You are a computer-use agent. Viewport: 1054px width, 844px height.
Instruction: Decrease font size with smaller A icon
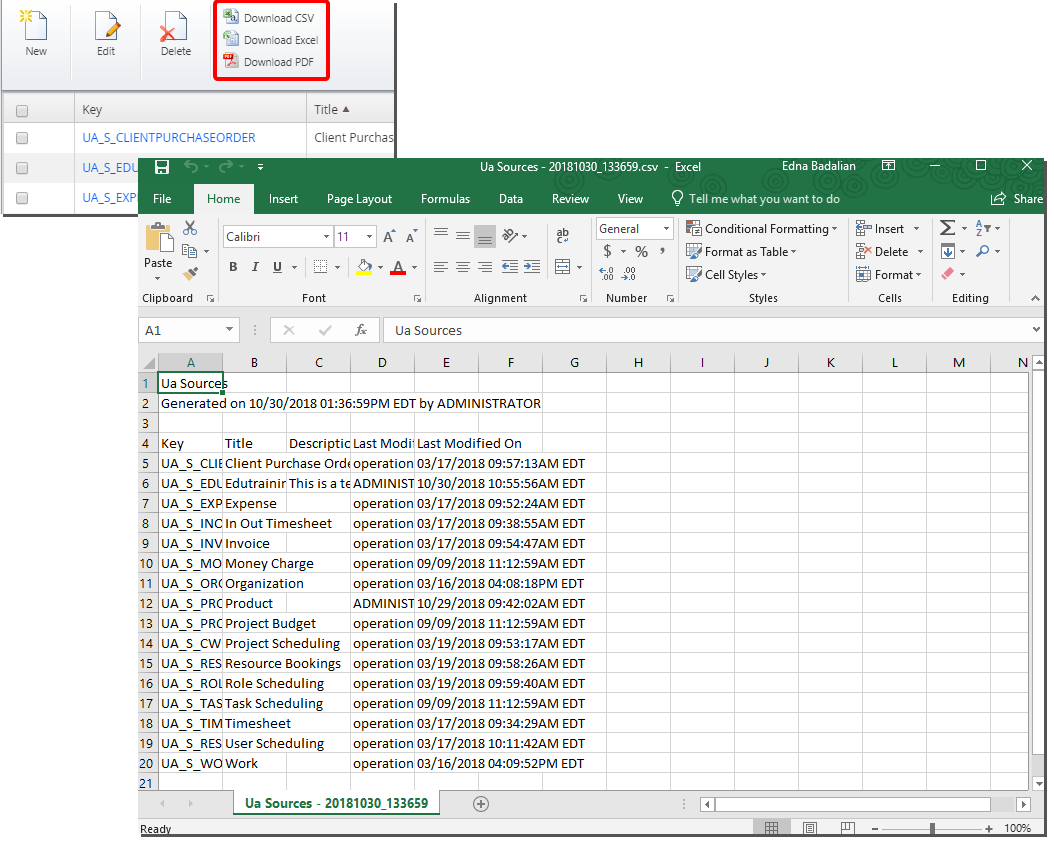pyautogui.click(x=411, y=237)
